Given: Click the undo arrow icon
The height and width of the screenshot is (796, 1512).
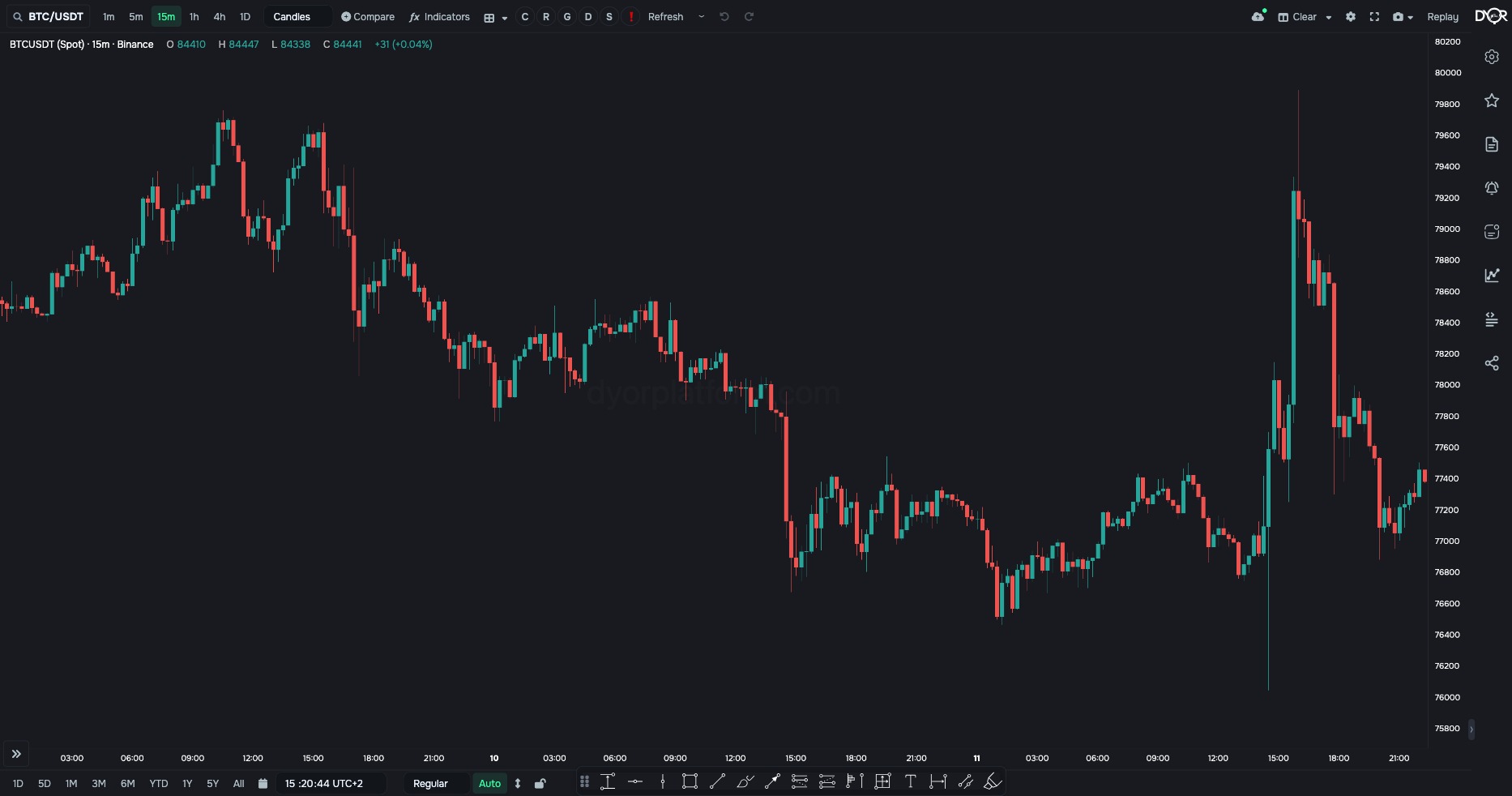Looking at the screenshot, I should click(724, 16).
